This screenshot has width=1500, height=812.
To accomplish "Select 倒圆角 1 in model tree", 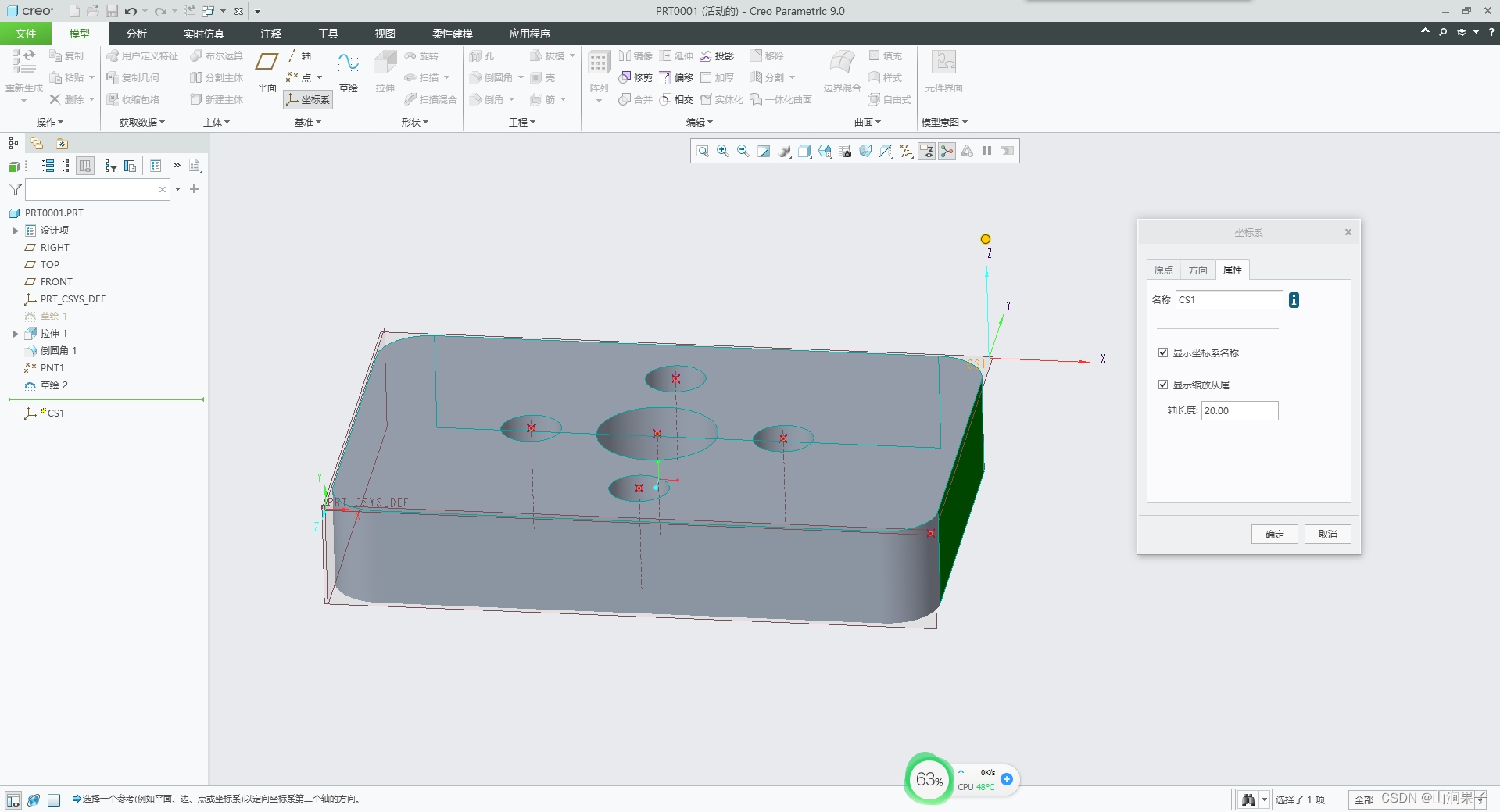I will pyautogui.click(x=51, y=351).
